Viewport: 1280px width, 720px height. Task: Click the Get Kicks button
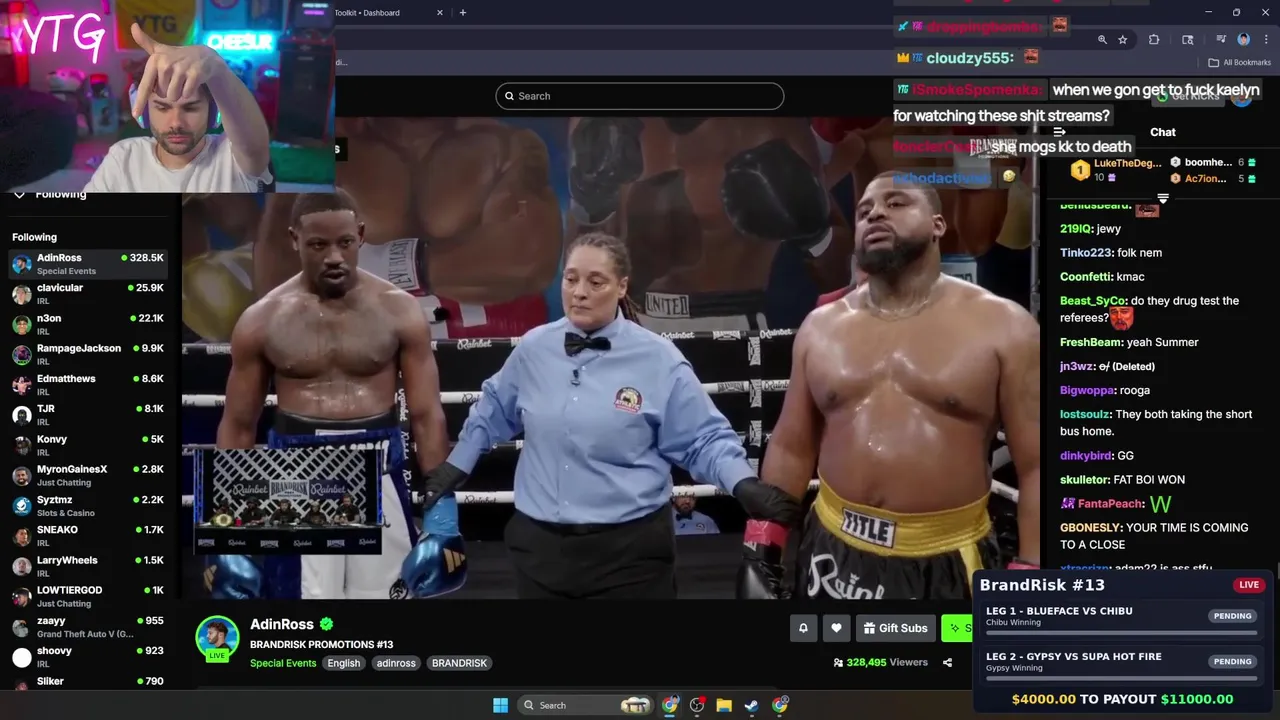[1189, 95]
